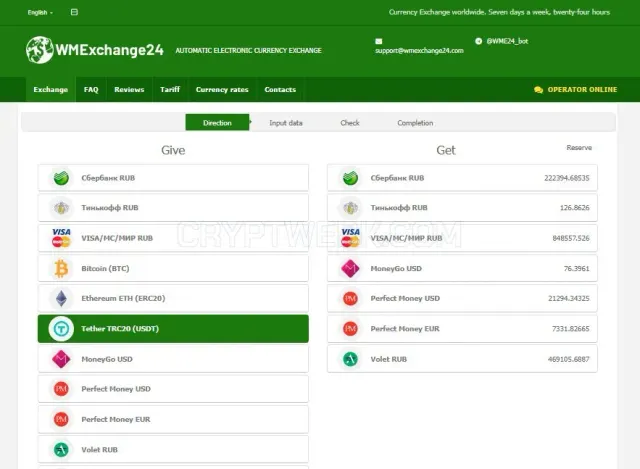Click the reserve value 848557.526
This screenshot has height=469, width=640.
[571, 238]
